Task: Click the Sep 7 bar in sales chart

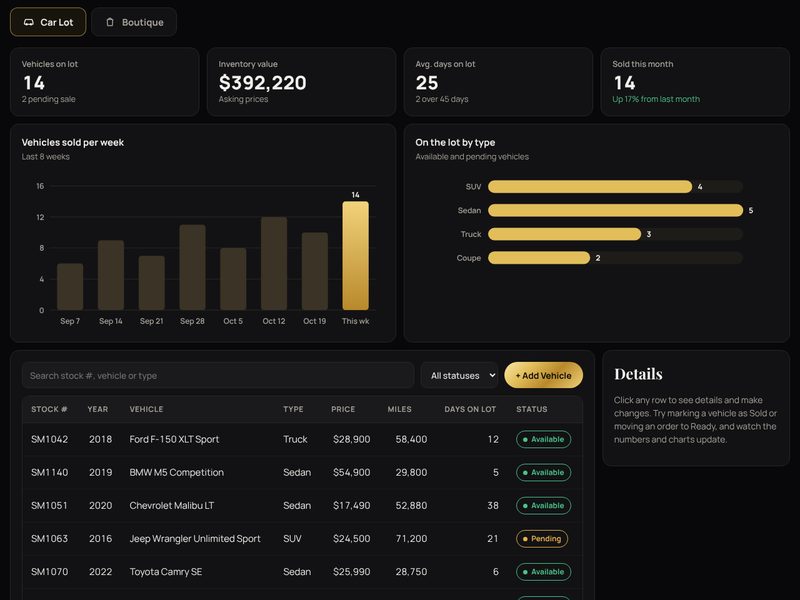Action: 70,287
